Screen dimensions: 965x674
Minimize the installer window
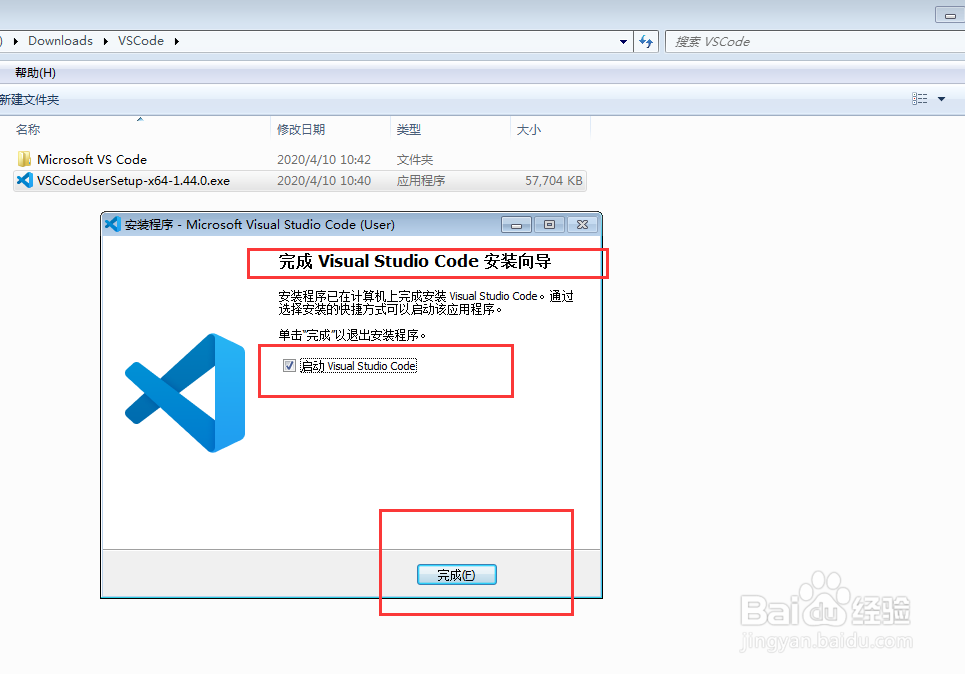[x=516, y=225]
